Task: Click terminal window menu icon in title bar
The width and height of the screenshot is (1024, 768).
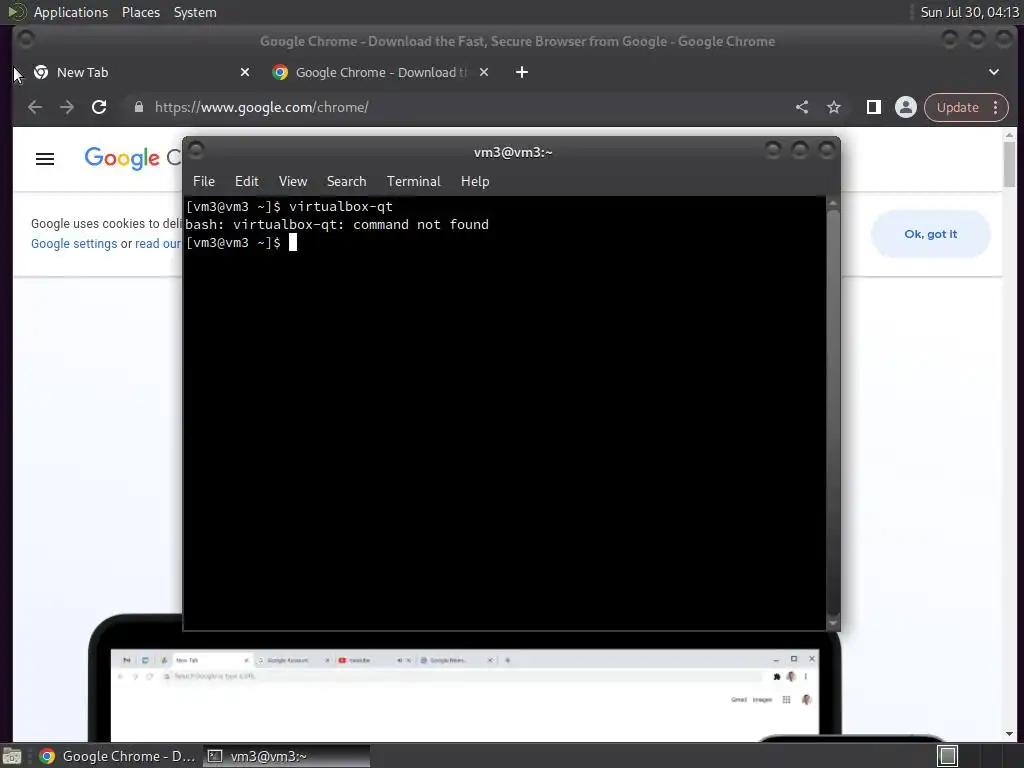Action: point(196,150)
